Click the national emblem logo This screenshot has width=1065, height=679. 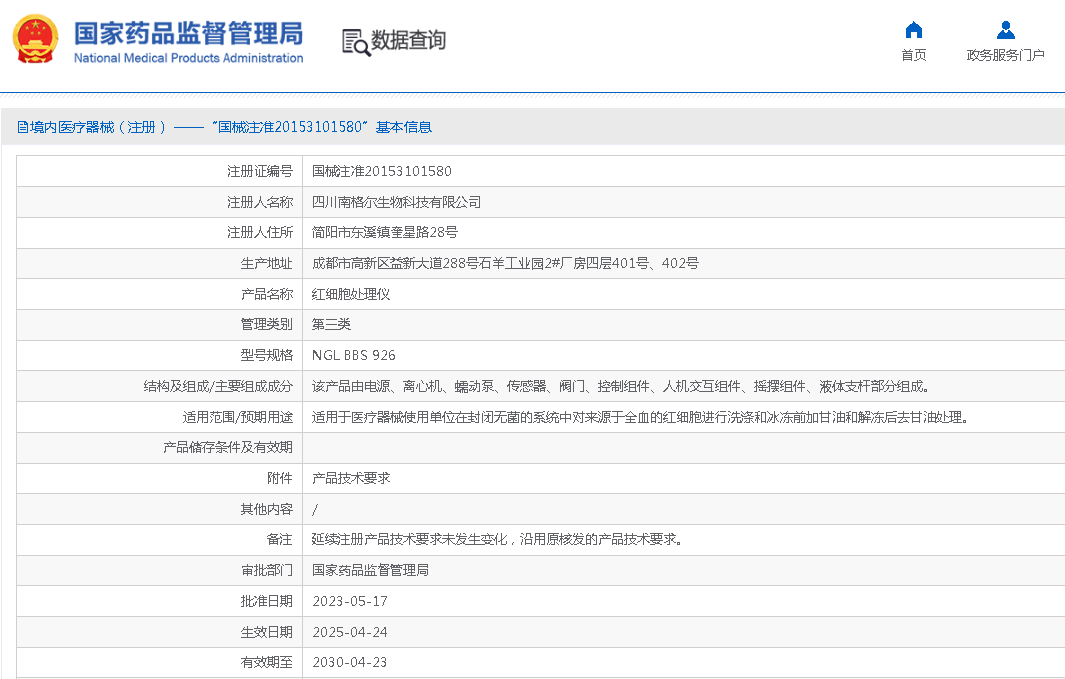[x=36, y=40]
